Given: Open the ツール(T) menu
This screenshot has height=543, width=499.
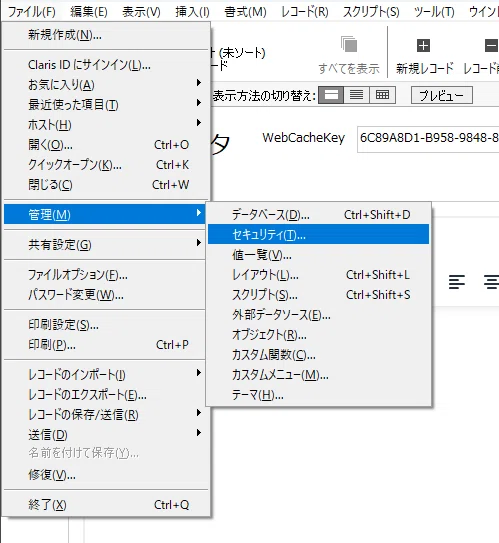Looking at the screenshot, I should pyautogui.click(x=434, y=12).
